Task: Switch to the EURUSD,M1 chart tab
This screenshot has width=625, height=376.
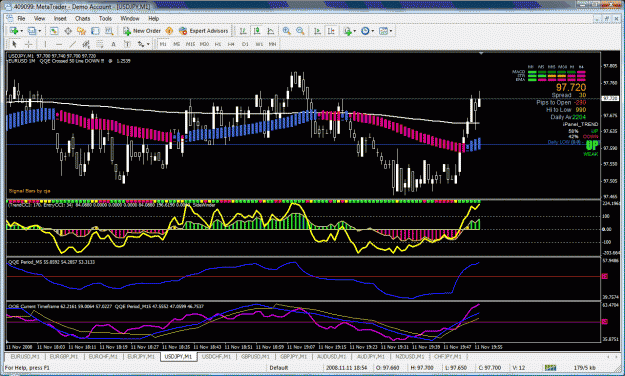Action: 25,356
